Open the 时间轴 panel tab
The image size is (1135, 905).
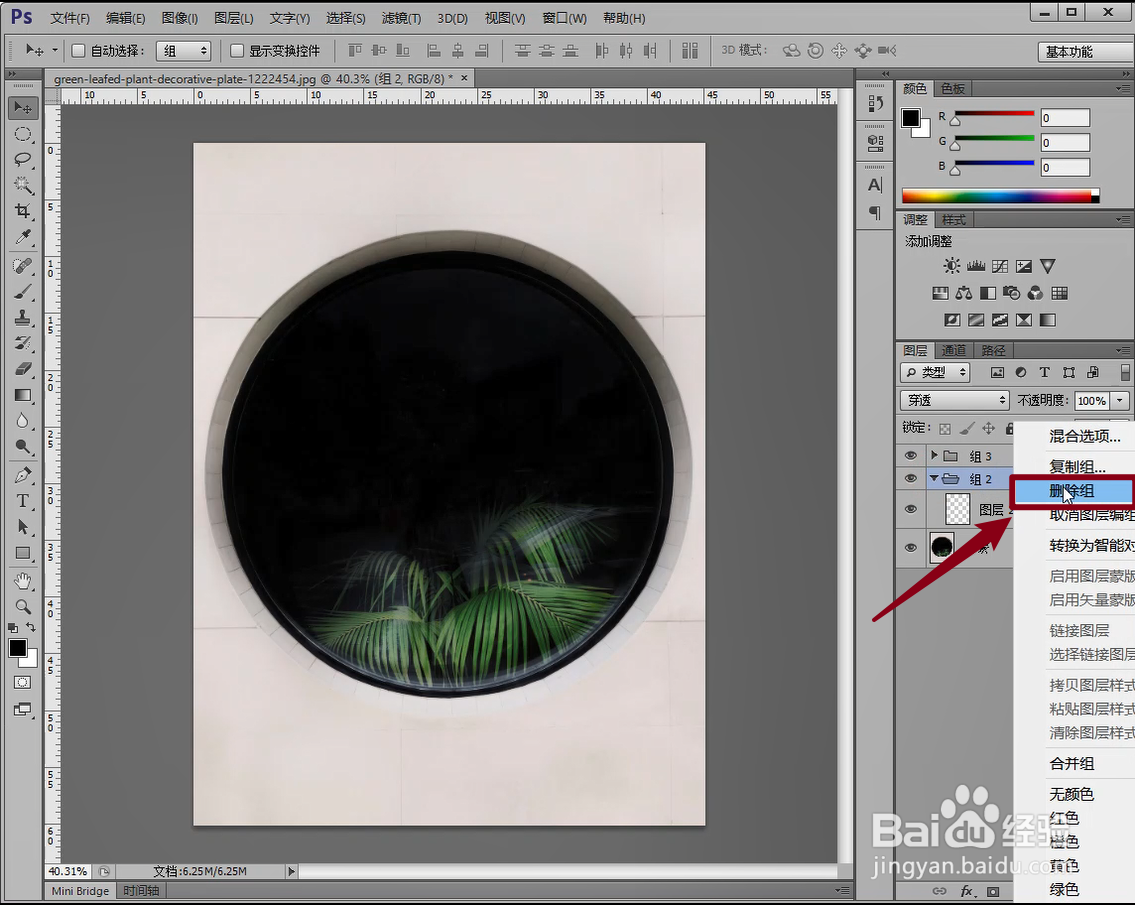[141, 891]
